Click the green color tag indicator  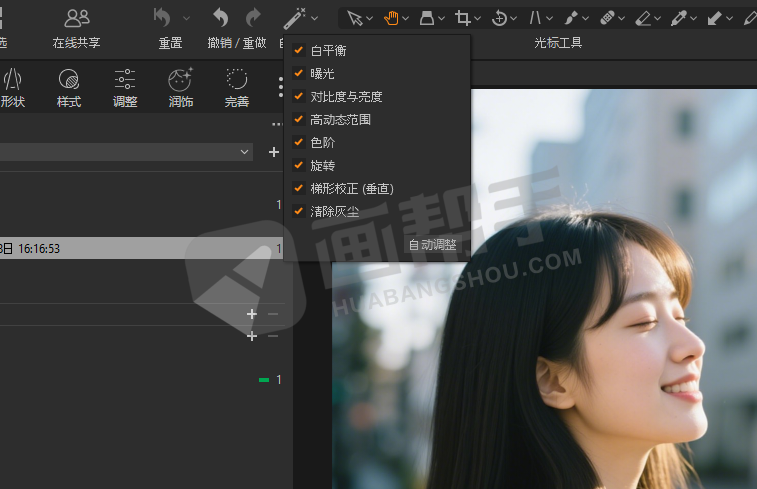pos(264,380)
